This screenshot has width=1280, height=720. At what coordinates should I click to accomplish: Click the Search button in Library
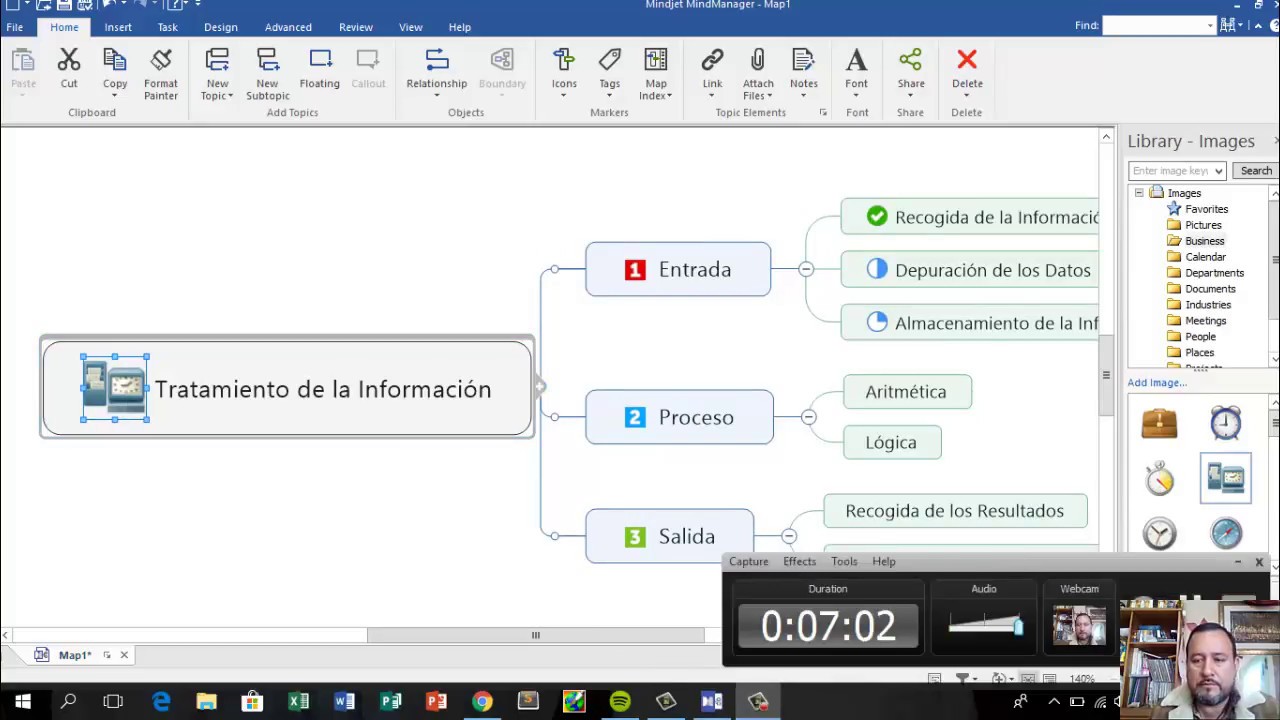[1255, 171]
